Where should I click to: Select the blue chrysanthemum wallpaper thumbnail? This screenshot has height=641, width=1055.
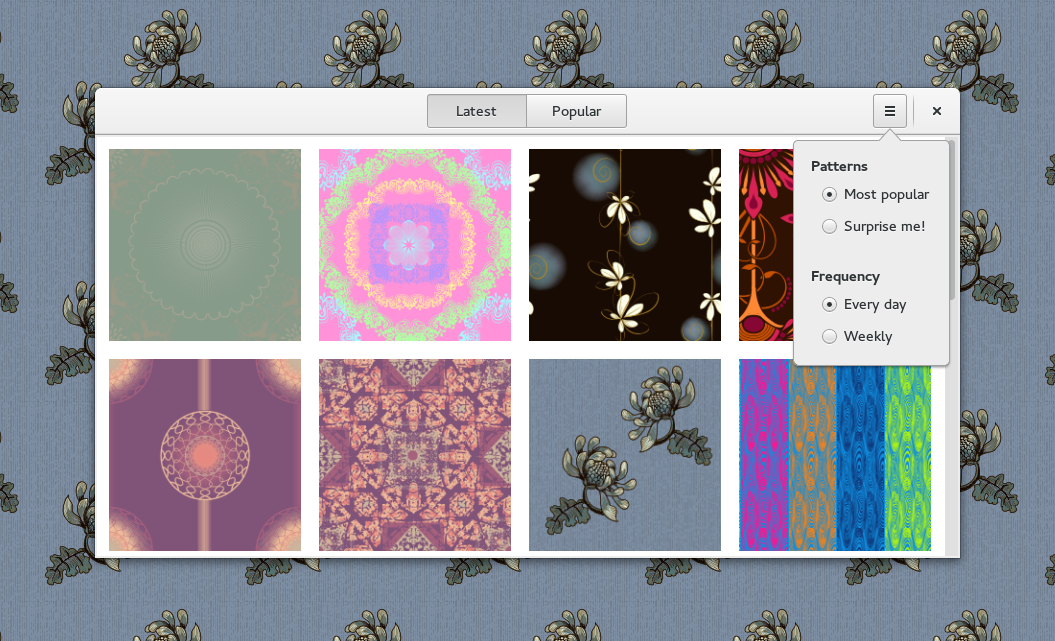[624, 455]
